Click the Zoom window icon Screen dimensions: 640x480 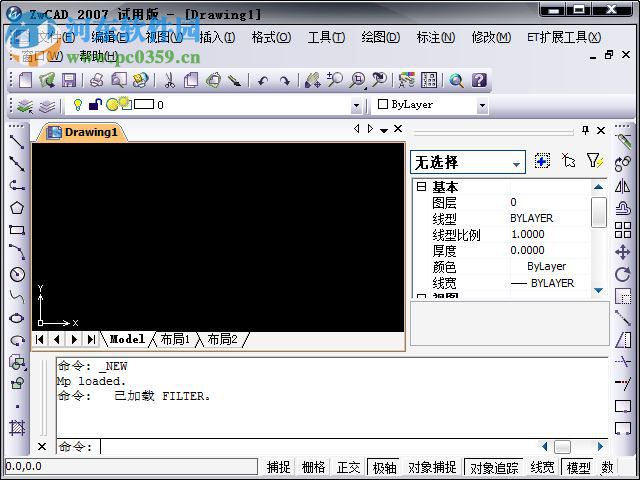pyautogui.click(x=358, y=80)
